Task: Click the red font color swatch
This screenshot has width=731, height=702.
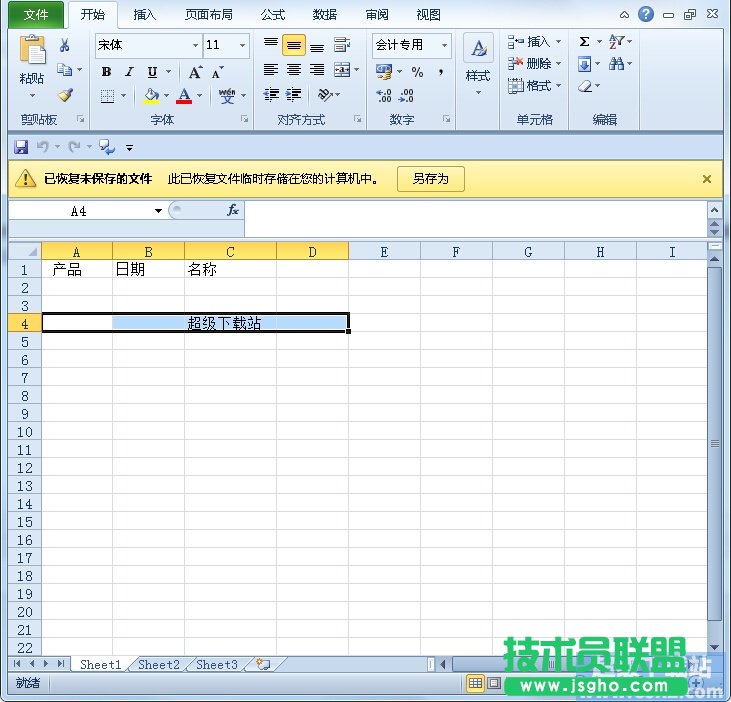Action: [184, 96]
